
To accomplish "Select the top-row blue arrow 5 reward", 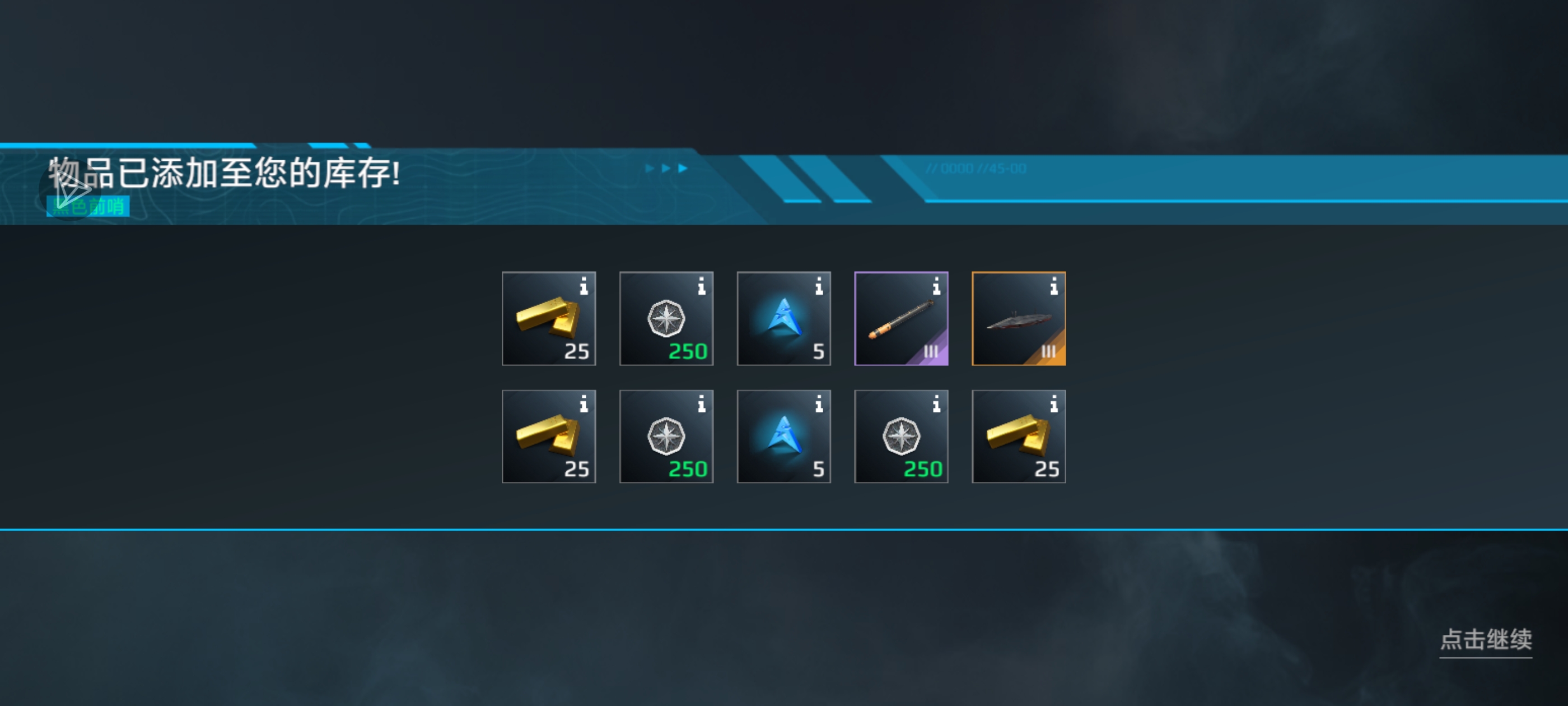I will tap(783, 319).
